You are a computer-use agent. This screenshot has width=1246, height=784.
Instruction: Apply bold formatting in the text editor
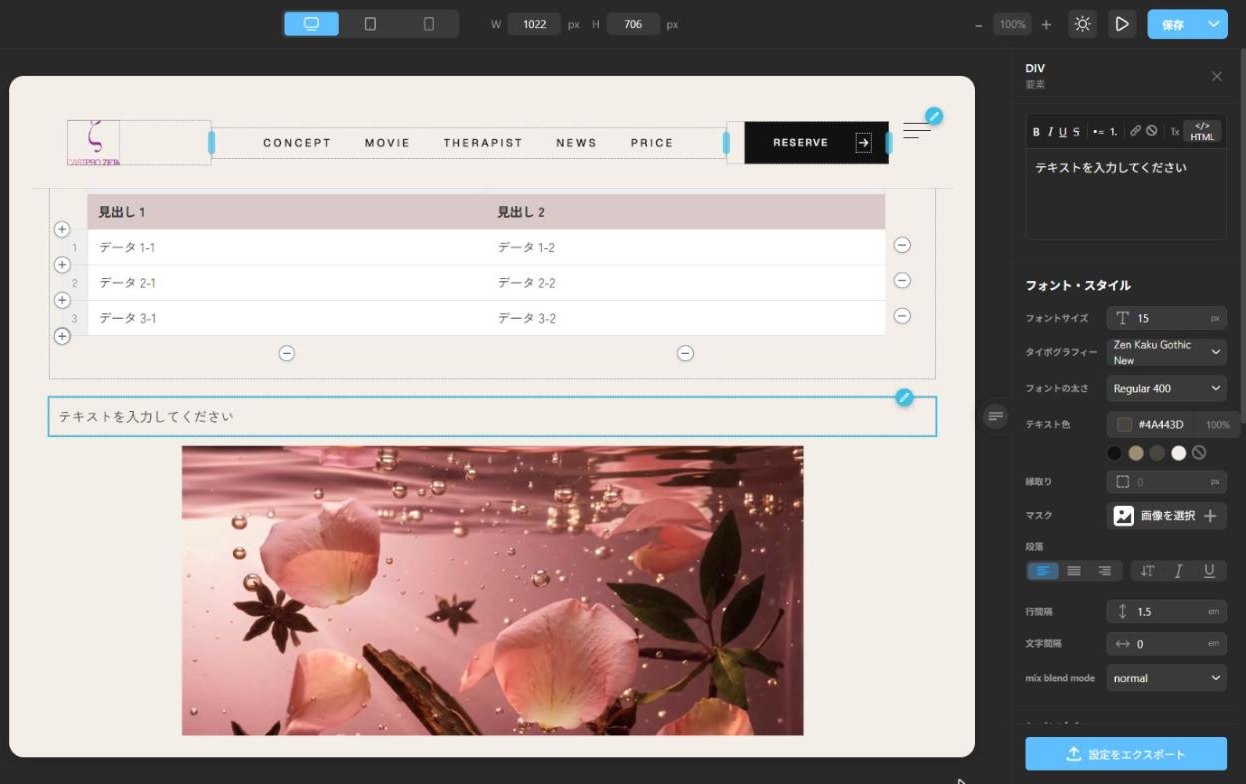(1036, 131)
